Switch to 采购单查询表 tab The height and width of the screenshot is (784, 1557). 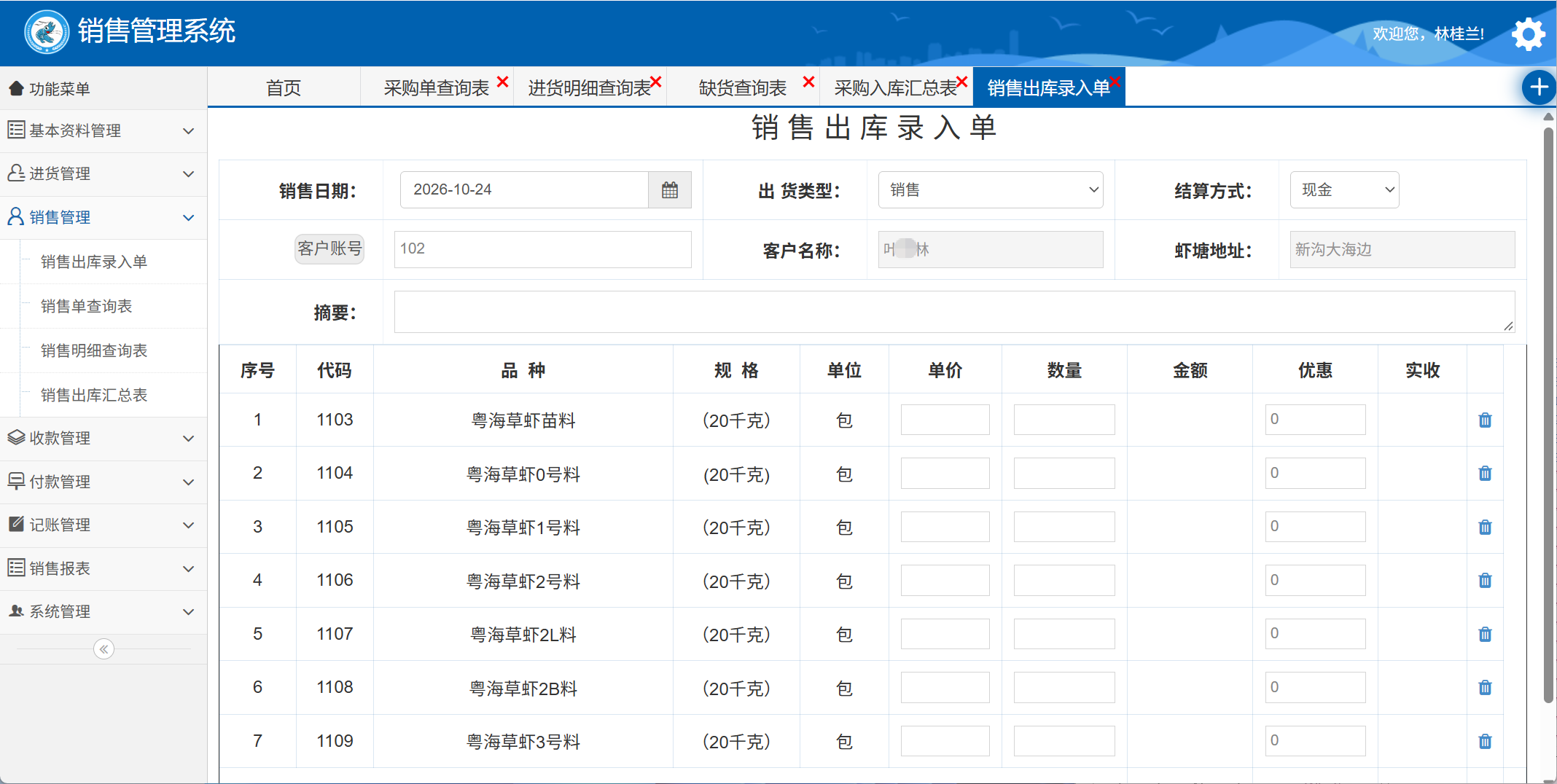[x=436, y=88]
